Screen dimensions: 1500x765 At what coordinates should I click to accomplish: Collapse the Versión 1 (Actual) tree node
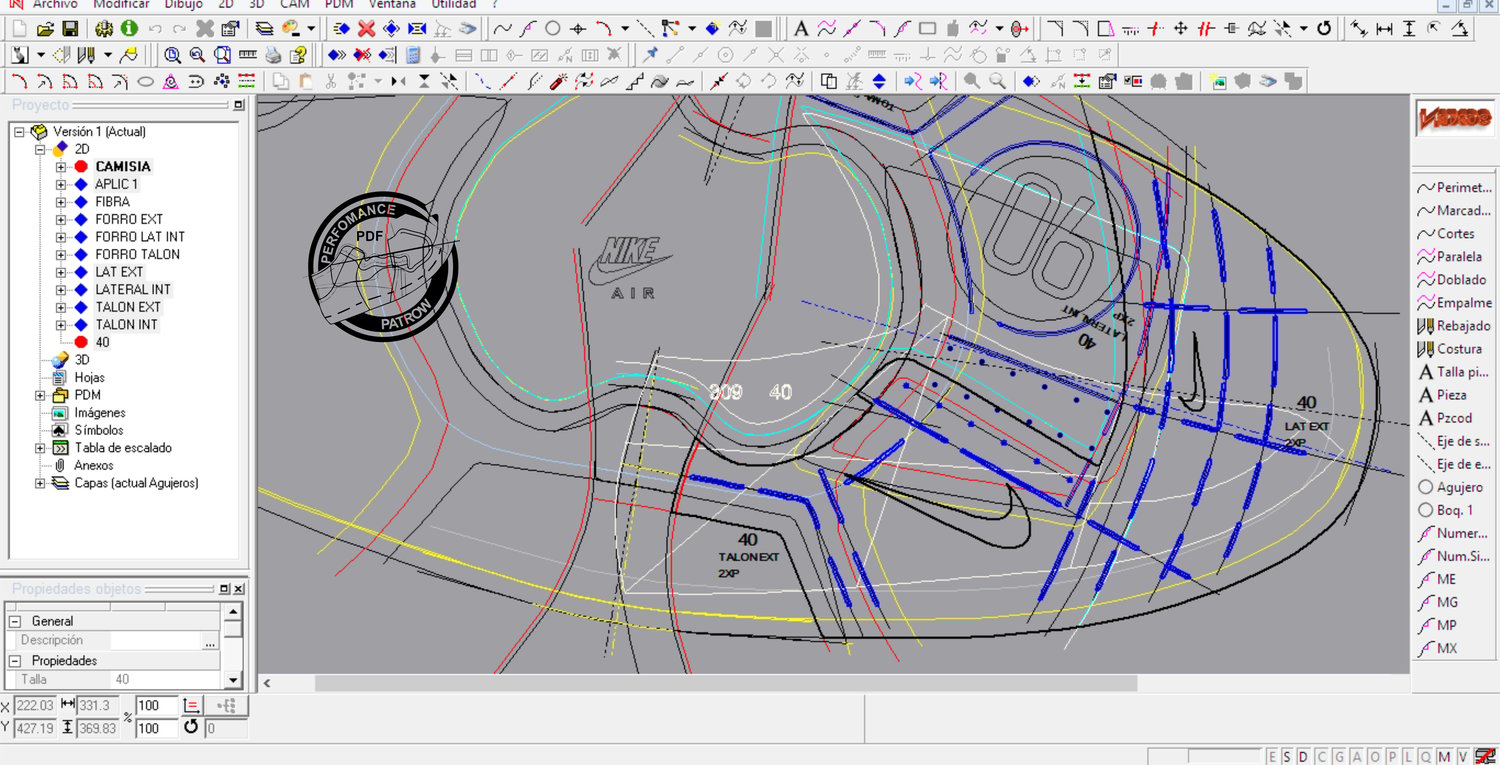coord(20,131)
